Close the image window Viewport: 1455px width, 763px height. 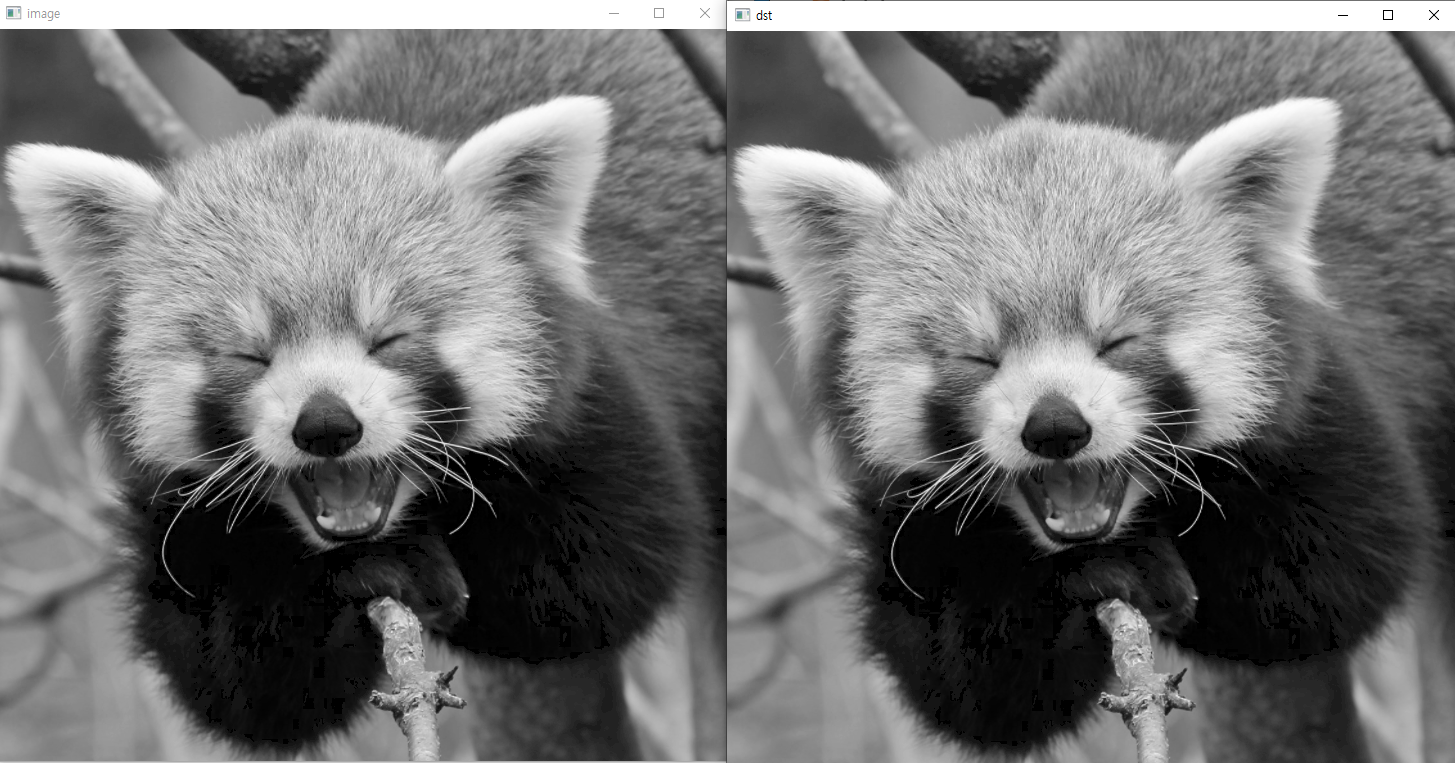point(704,14)
